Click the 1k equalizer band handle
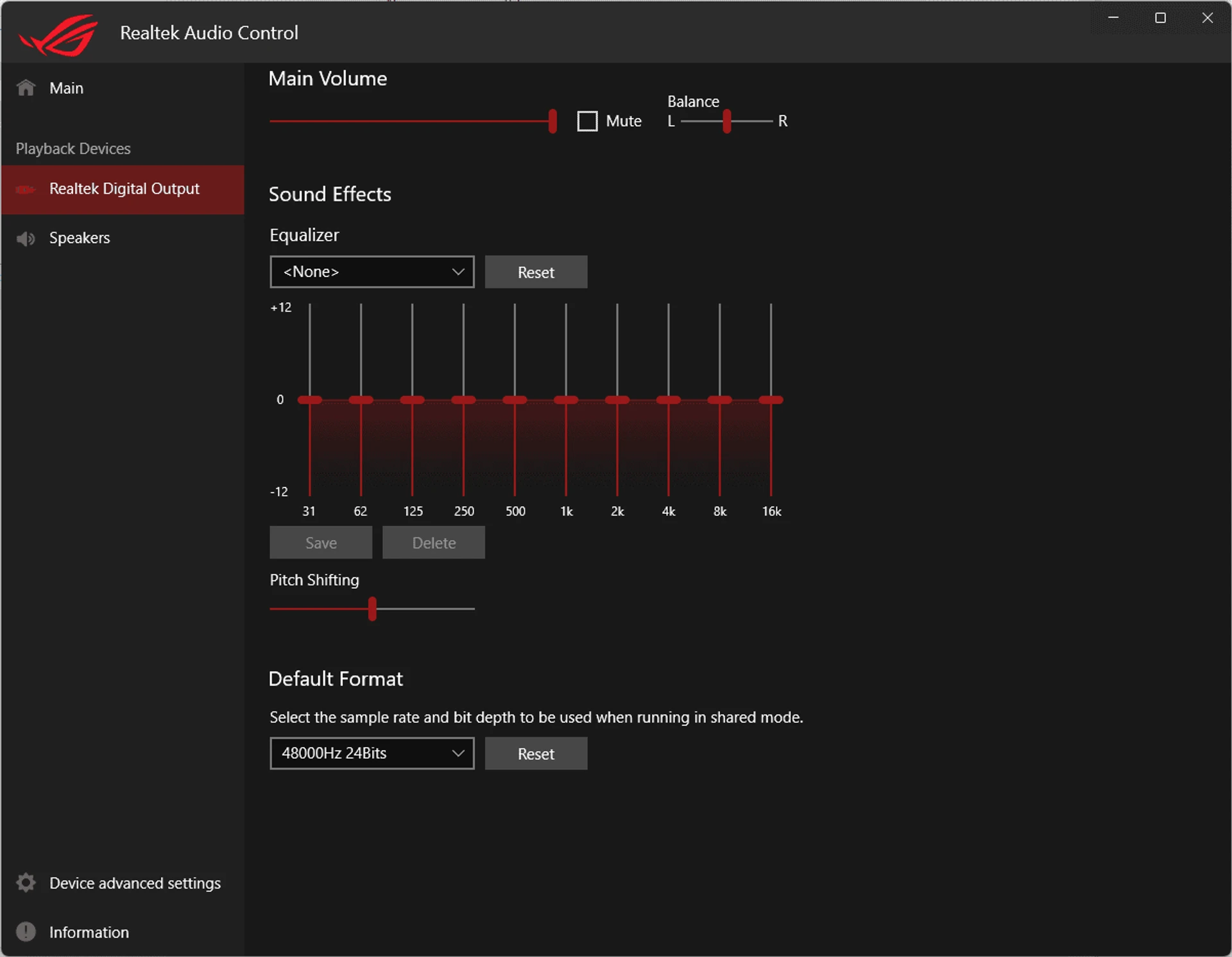Screen dimensions: 1232x957 (x=566, y=400)
